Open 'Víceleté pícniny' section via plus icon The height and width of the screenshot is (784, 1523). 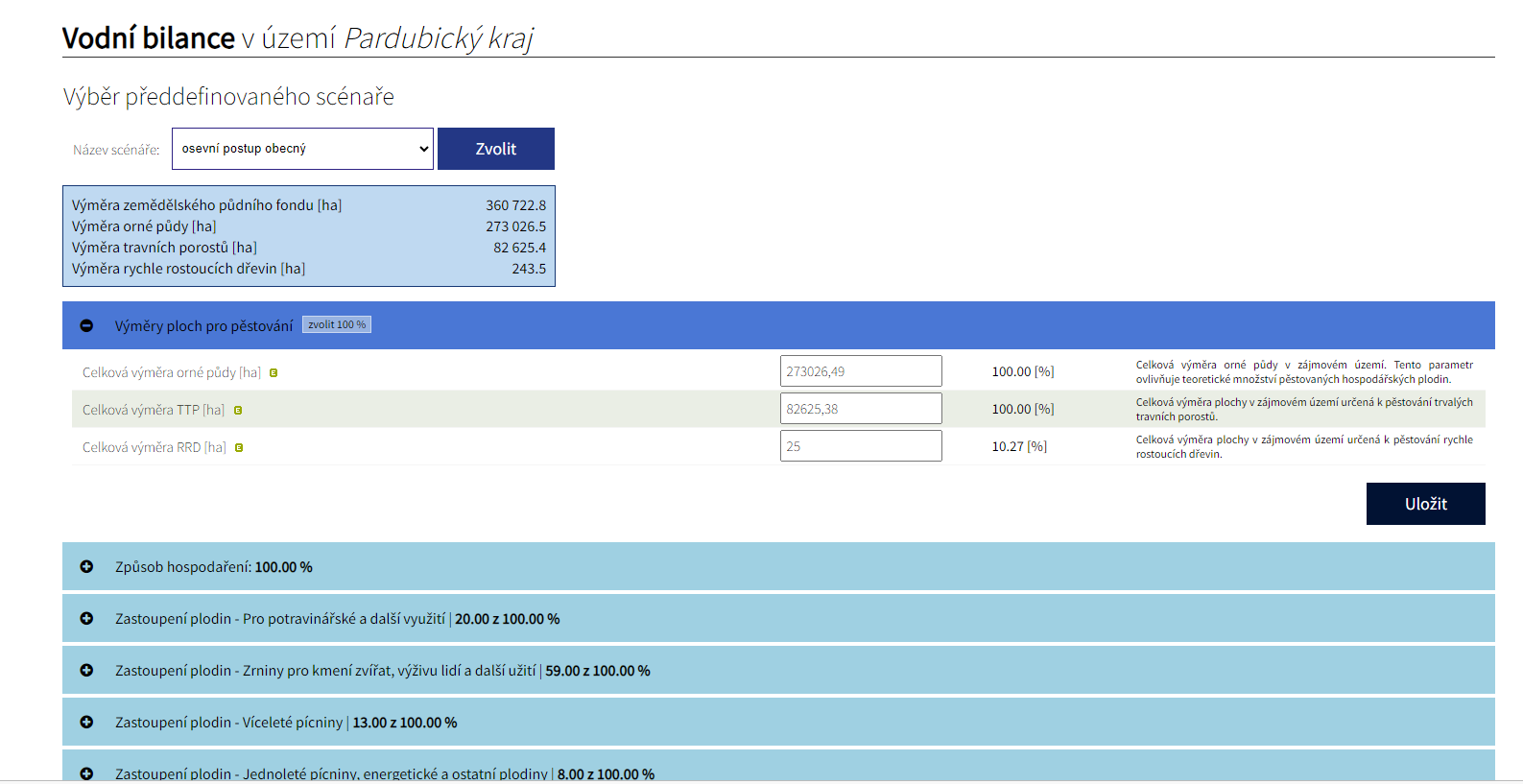(86, 723)
